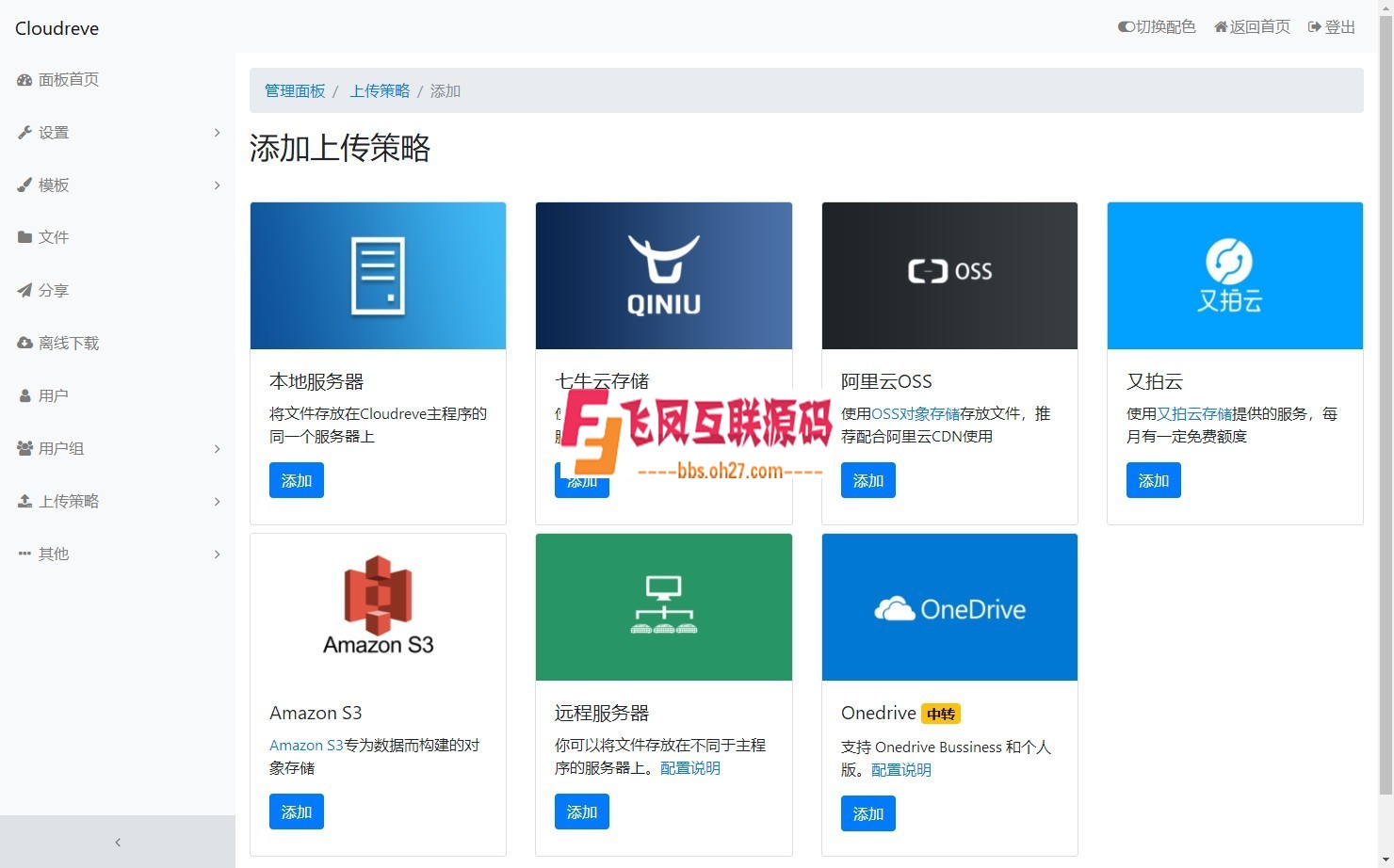Click the upload icon for 上传策略

tap(24, 501)
